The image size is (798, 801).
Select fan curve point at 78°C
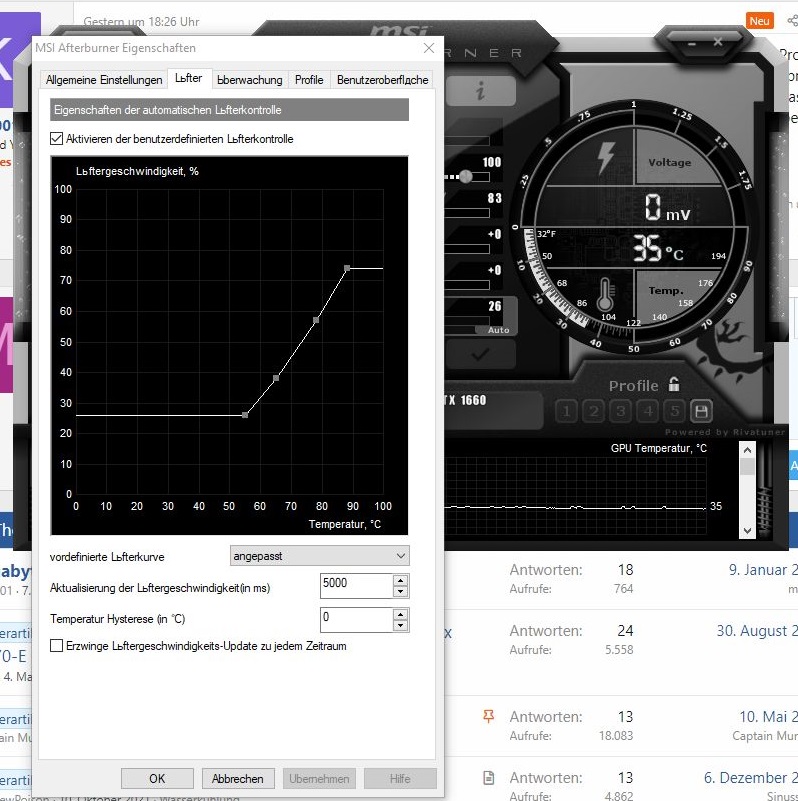click(x=316, y=320)
